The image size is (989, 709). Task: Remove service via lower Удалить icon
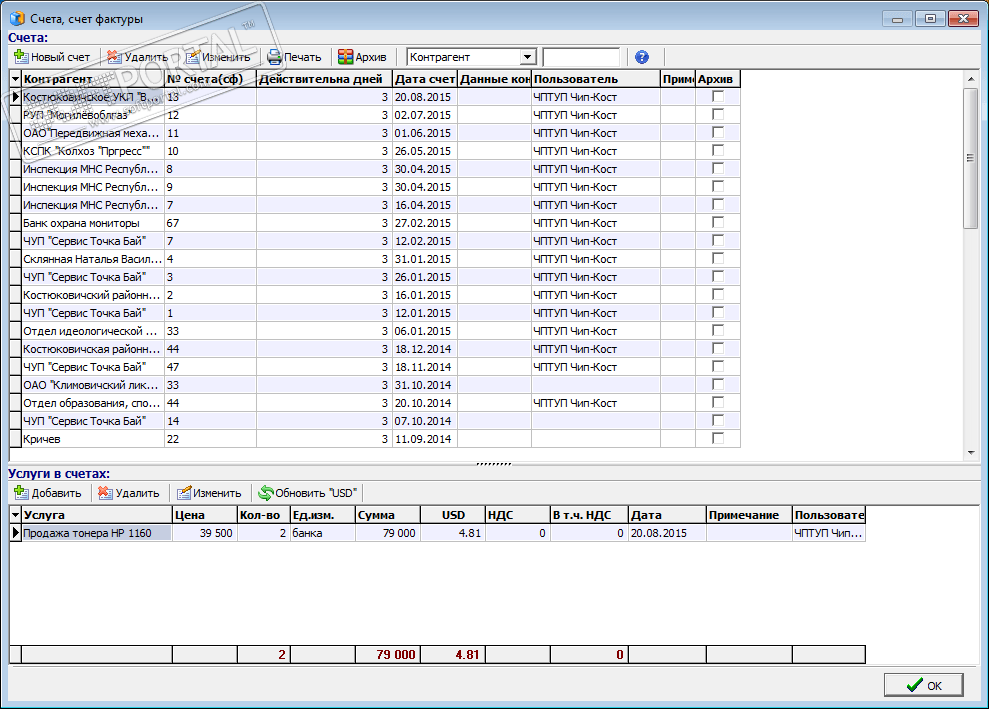click(105, 493)
